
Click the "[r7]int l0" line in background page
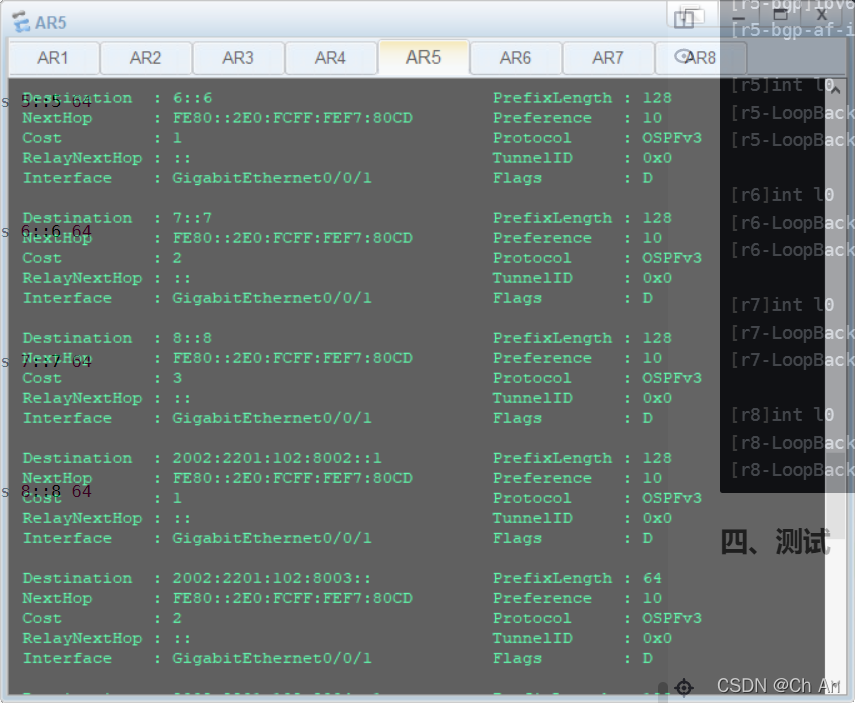782,305
